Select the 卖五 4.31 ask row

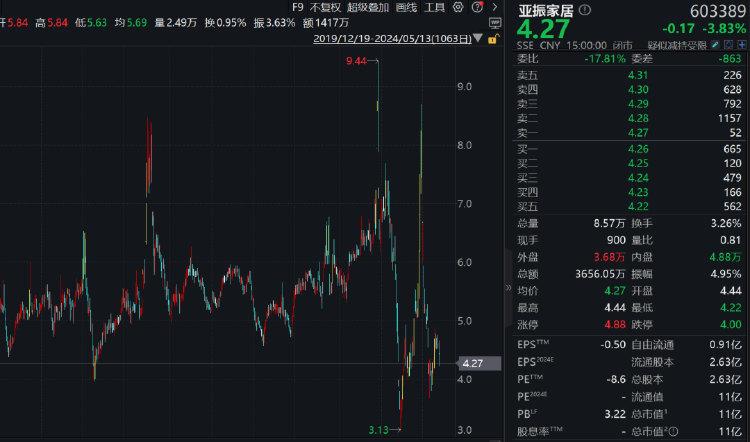[629, 75]
